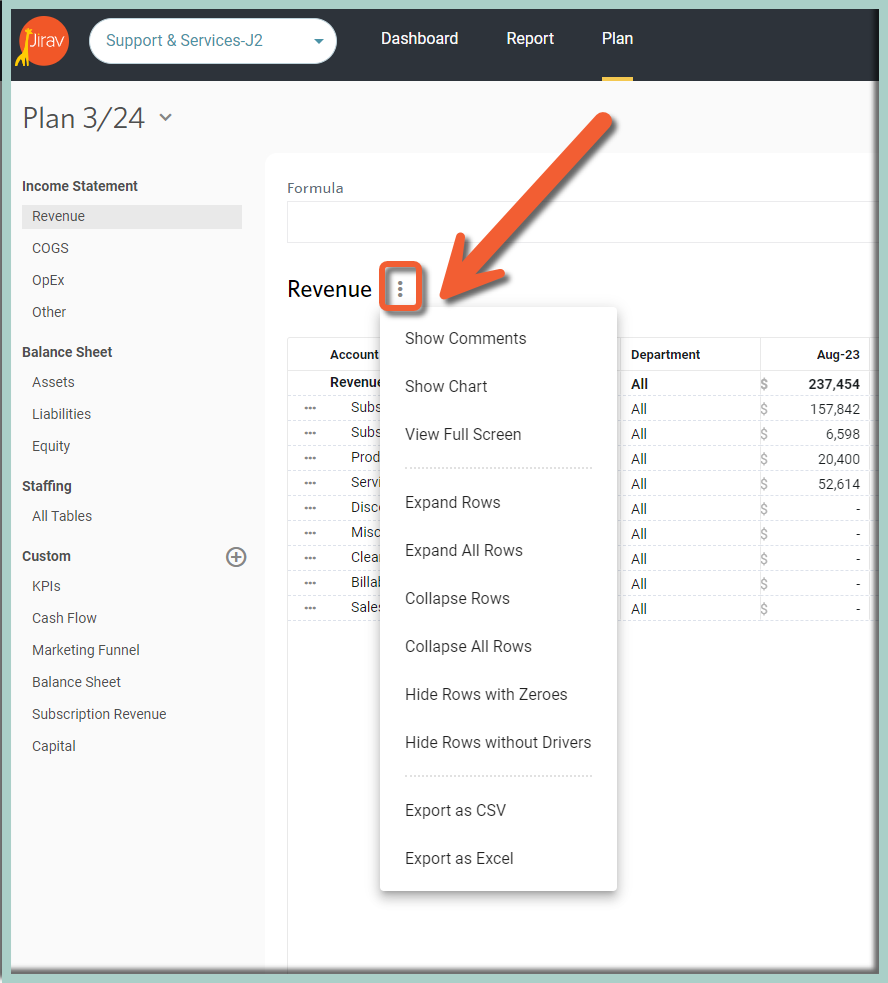Click into the Formula input field
This screenshot has width=888, height=983.
point(580,222)
